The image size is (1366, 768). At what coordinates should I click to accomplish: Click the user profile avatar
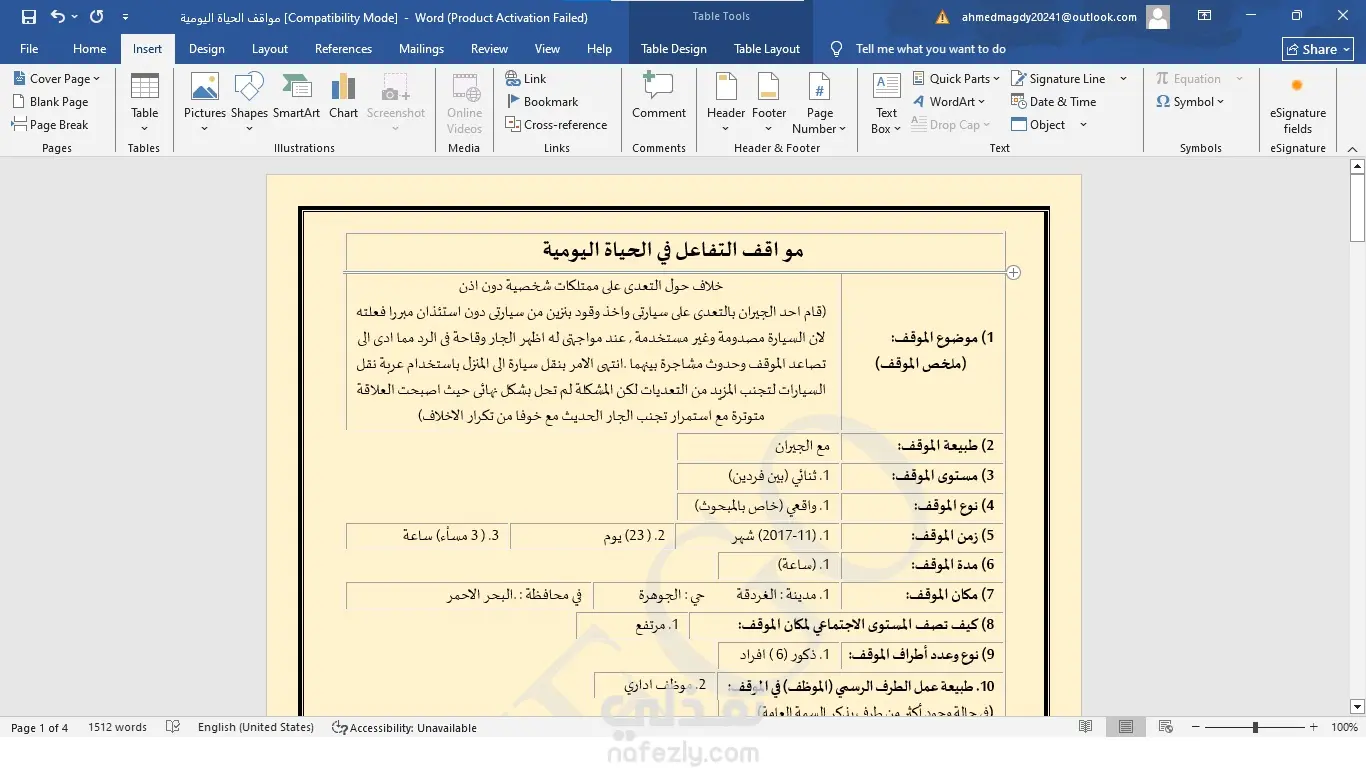tap(1158, 17)
